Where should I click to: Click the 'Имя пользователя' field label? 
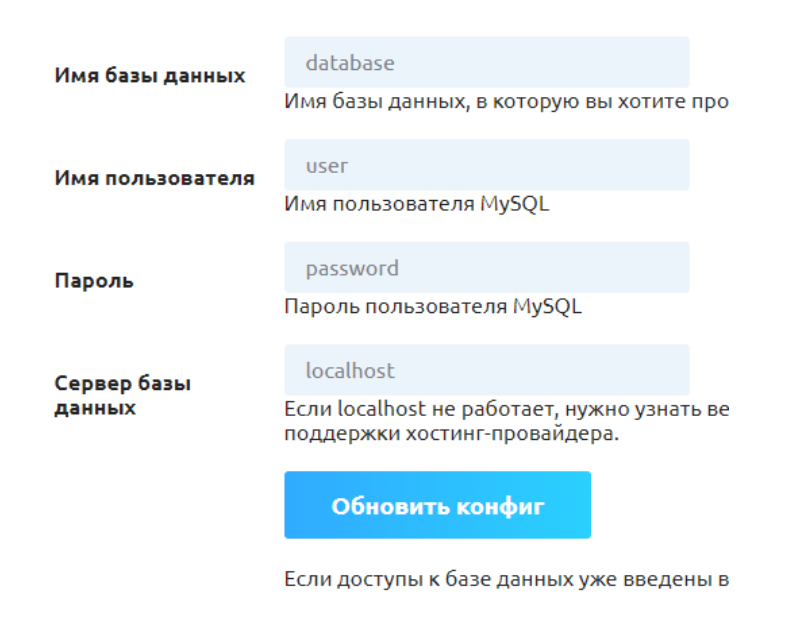(x=153, y=178)
